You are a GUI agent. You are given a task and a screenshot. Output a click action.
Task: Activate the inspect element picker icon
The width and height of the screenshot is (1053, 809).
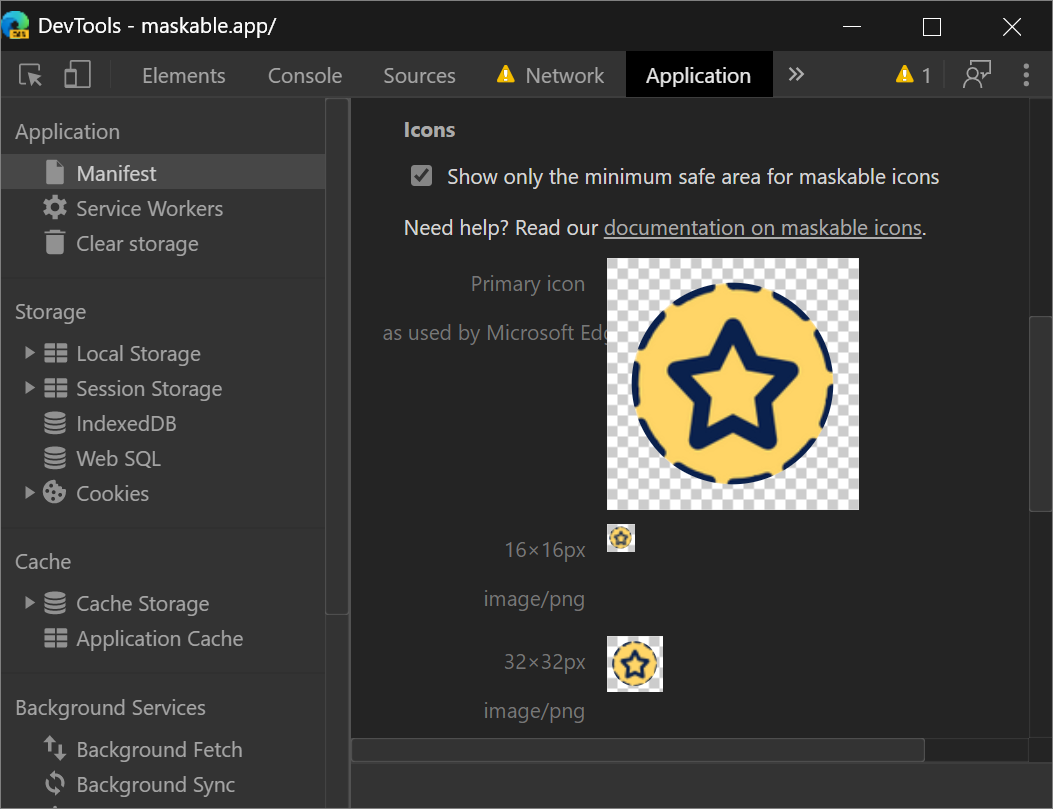pos(31,76)
